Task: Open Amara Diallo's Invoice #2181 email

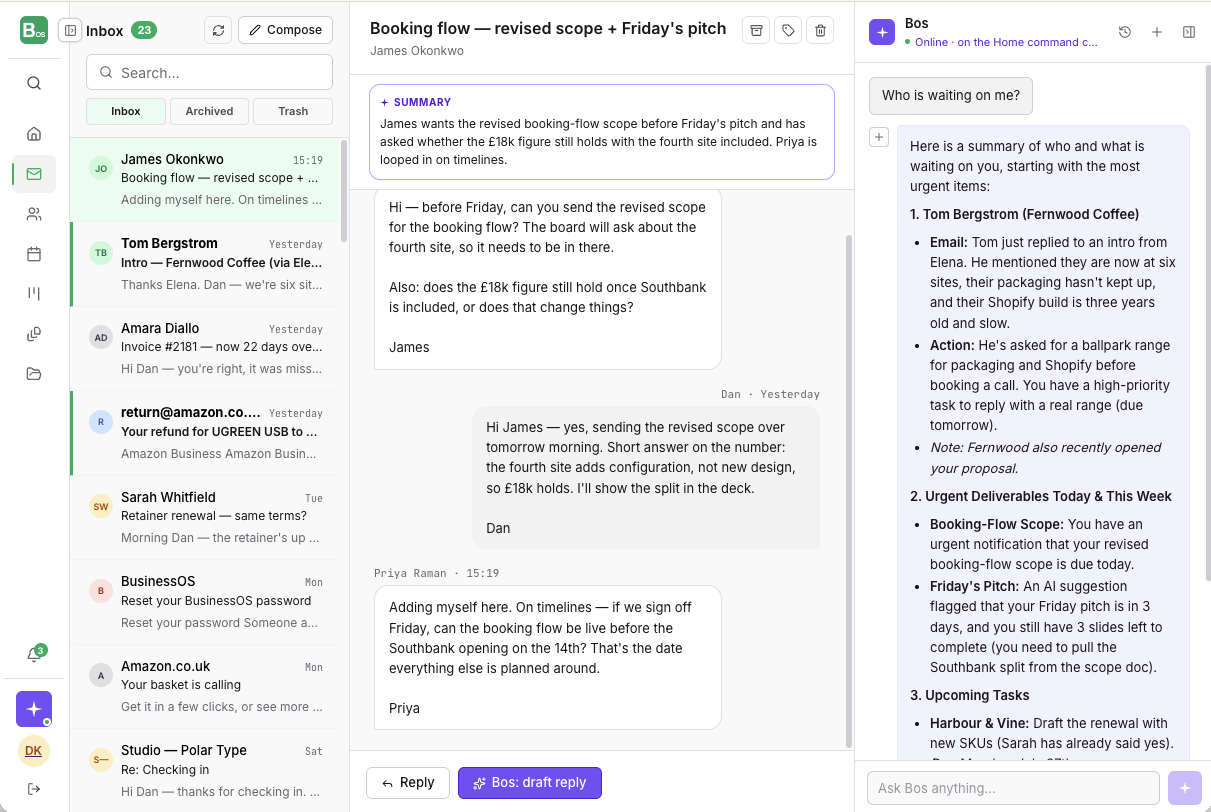Action: pos(205,348)
